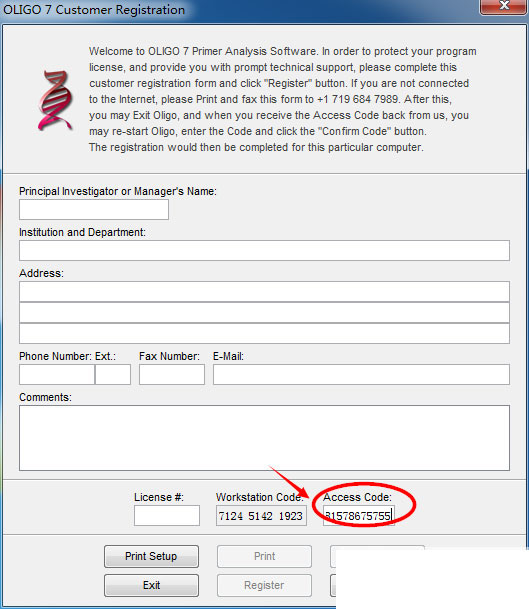Click the 'Workstation Code:' label
The image size is (529, 609).
(260, 497)
